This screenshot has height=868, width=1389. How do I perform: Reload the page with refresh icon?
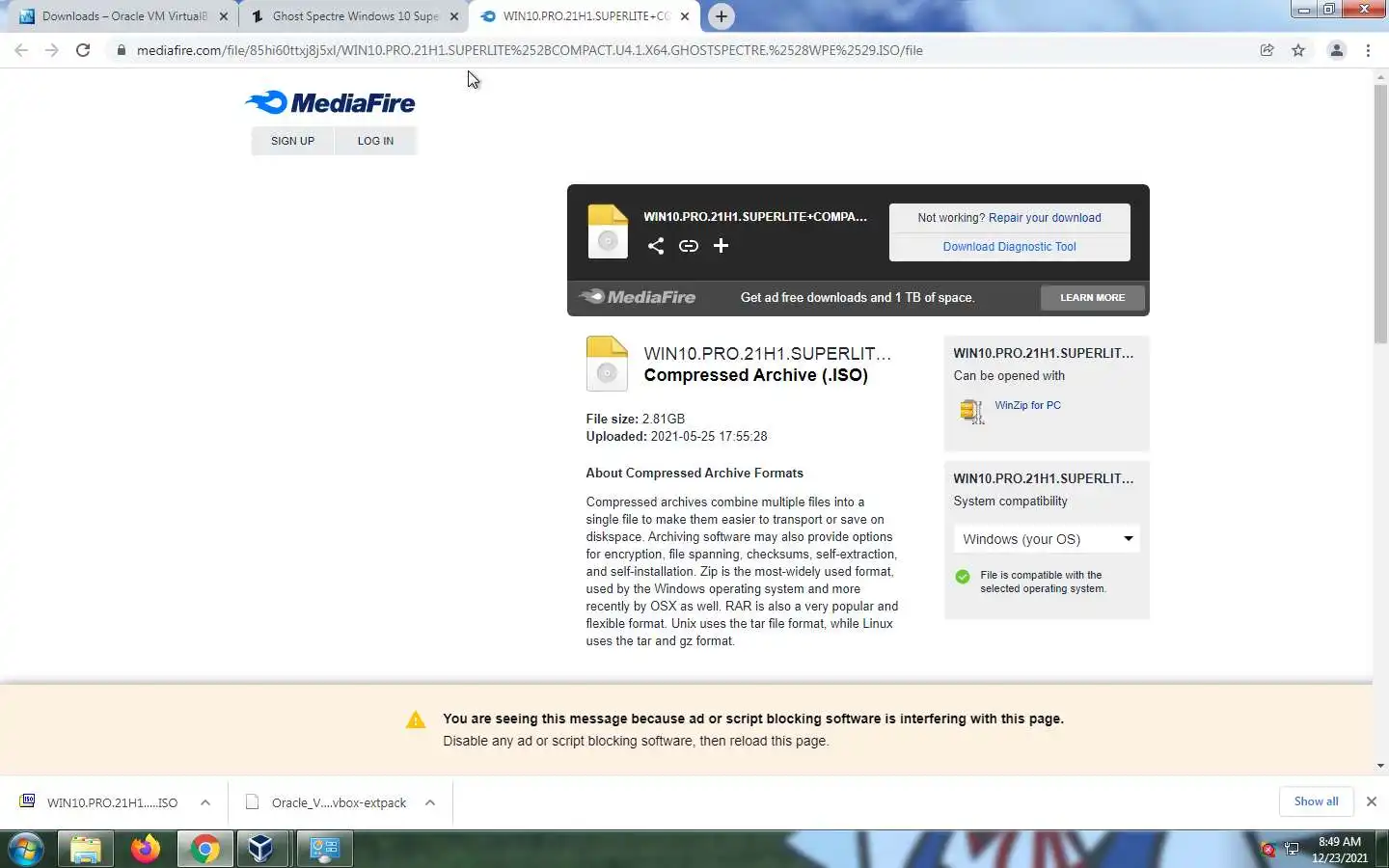(x=83, y=50)
